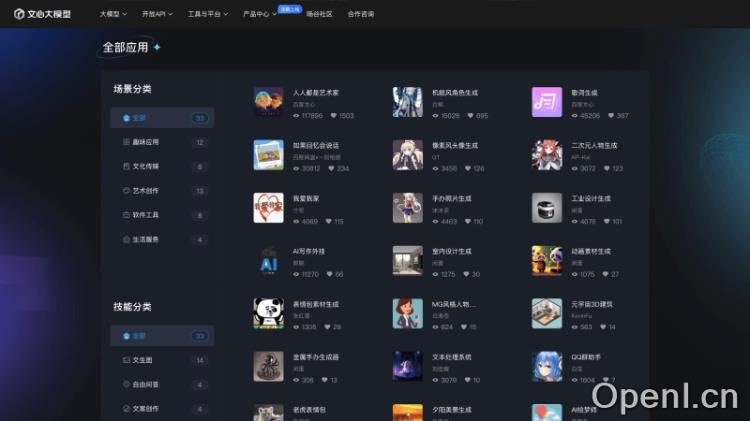This screenshot has height=421, width=750.
Task: Open the 人人都是艺术家 app thumbnail
Action: [x=268, y=102]
